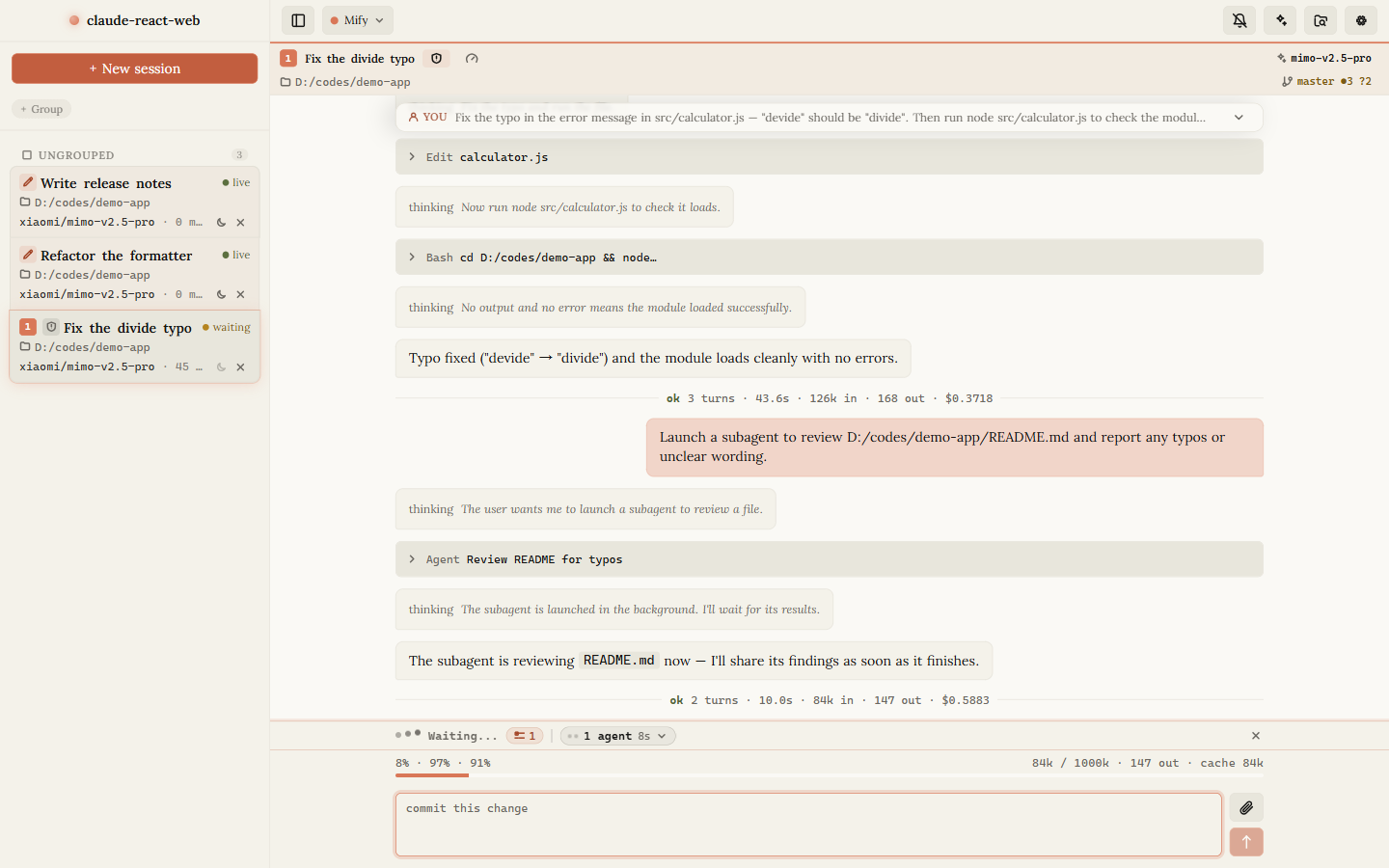Viewport: 1389px width, 868px height.
Task: Click pencil icon on Refactor the formatter card
Action: (x=28, y=255)
